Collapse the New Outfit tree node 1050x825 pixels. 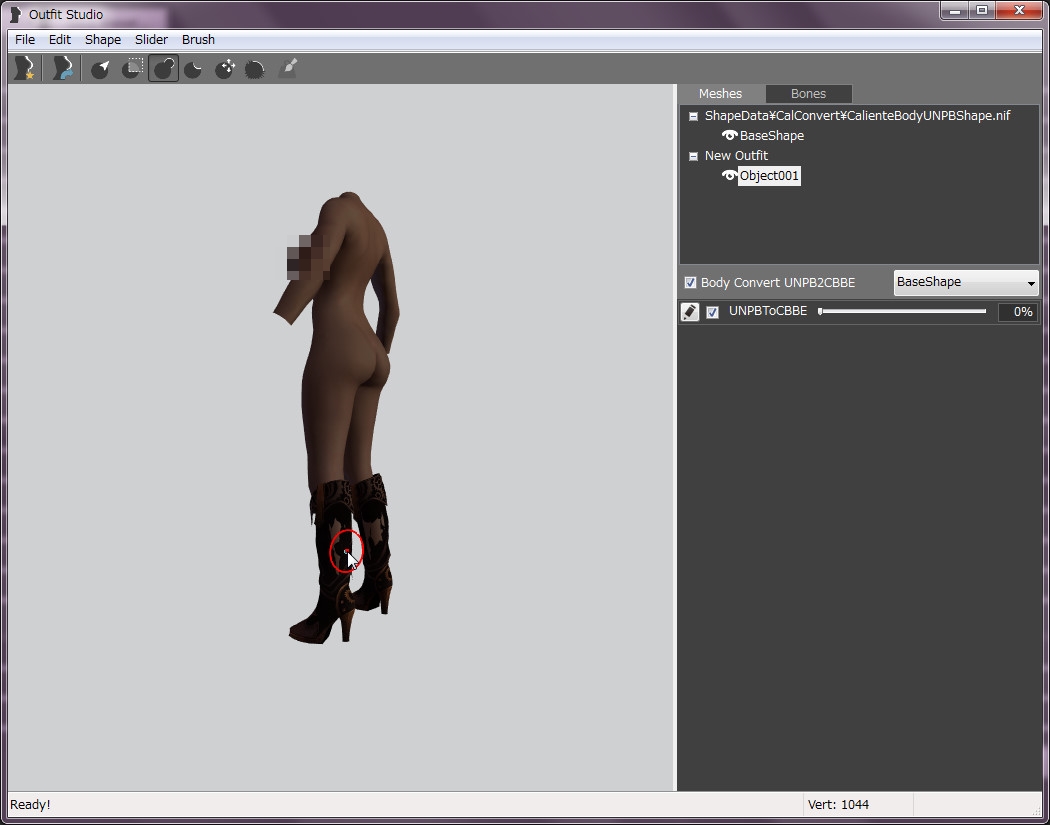pos(693,156)
